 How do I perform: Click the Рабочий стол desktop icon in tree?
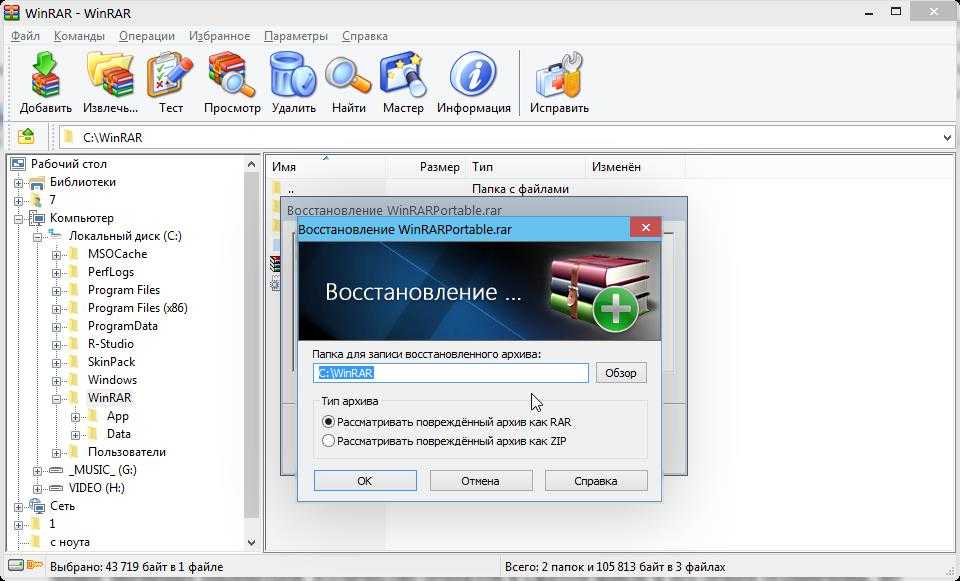18,164
